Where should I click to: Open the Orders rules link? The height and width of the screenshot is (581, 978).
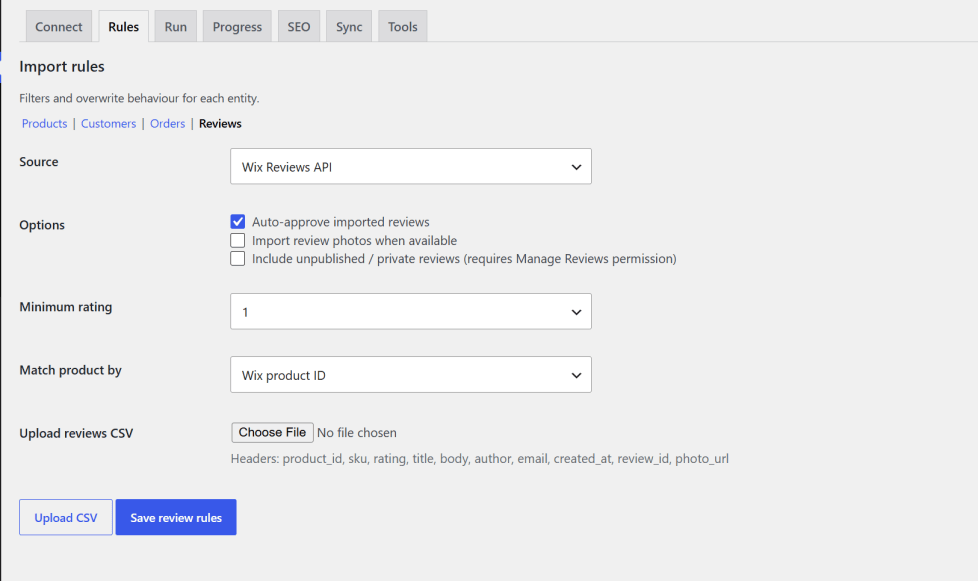[167, 123]
